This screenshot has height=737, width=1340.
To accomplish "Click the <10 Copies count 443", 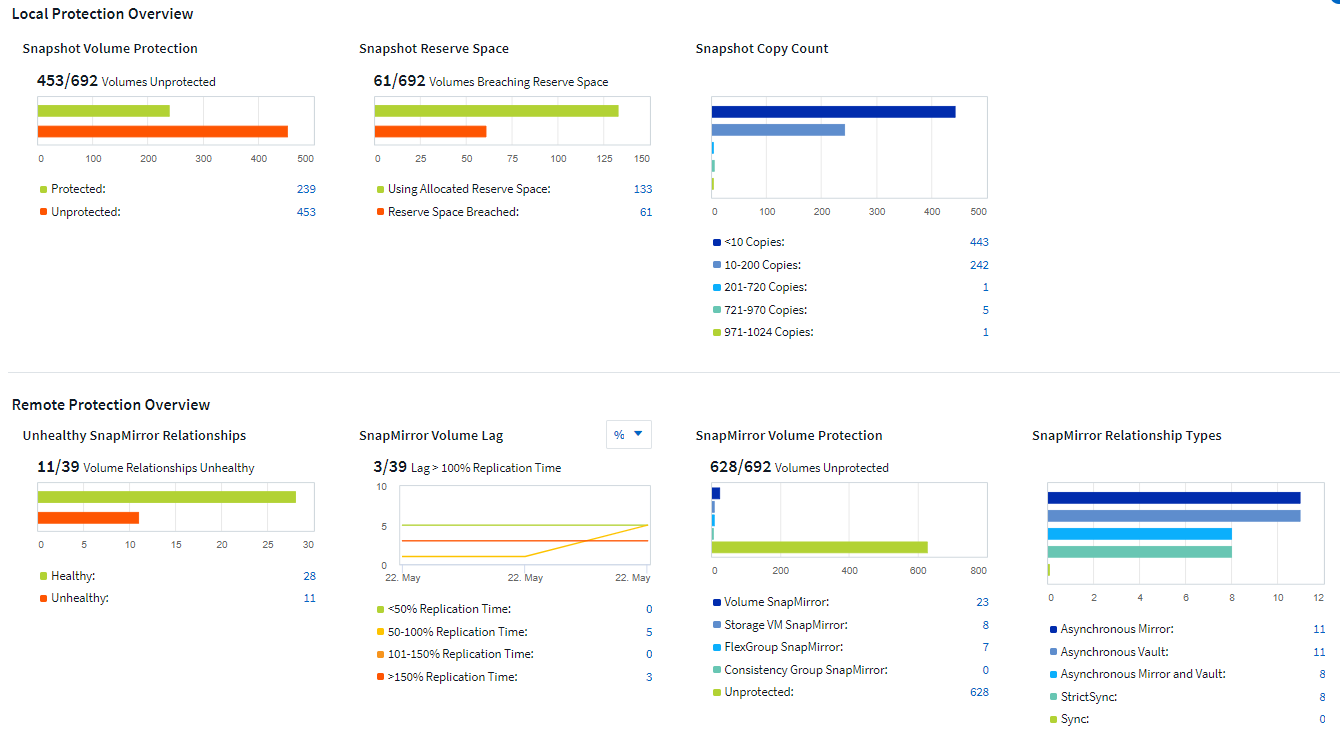I will point(979,242).
